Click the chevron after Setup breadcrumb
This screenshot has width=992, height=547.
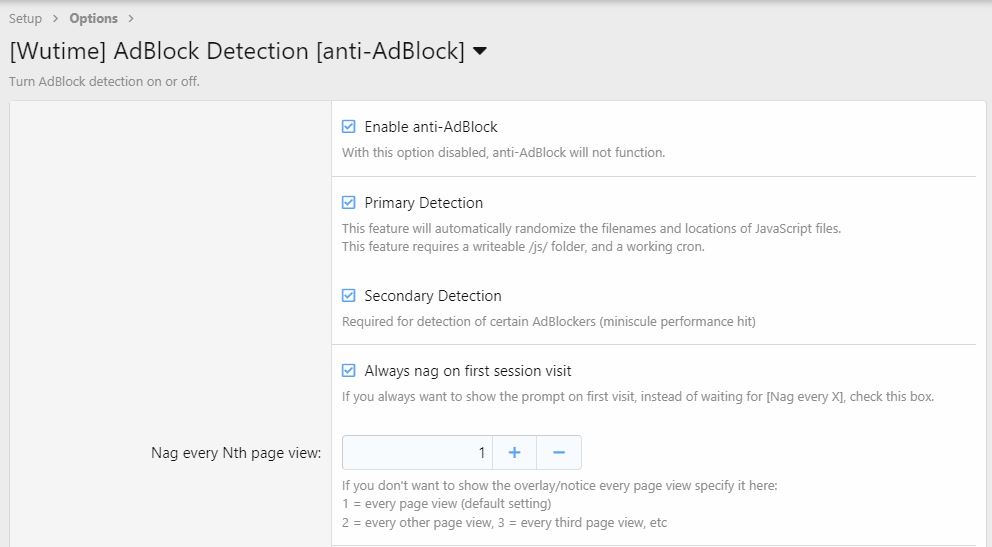click(x=56, y=18)
